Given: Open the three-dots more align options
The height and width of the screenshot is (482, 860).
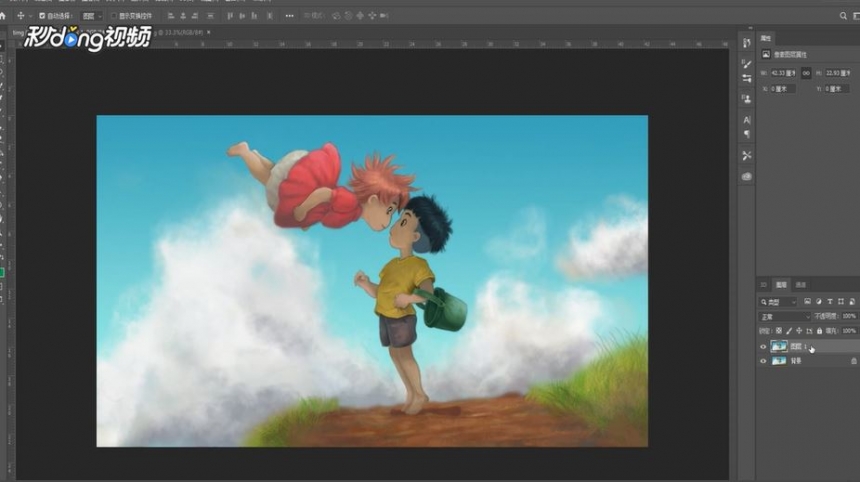Looking at the screenshot, I should tap(290, 16).
